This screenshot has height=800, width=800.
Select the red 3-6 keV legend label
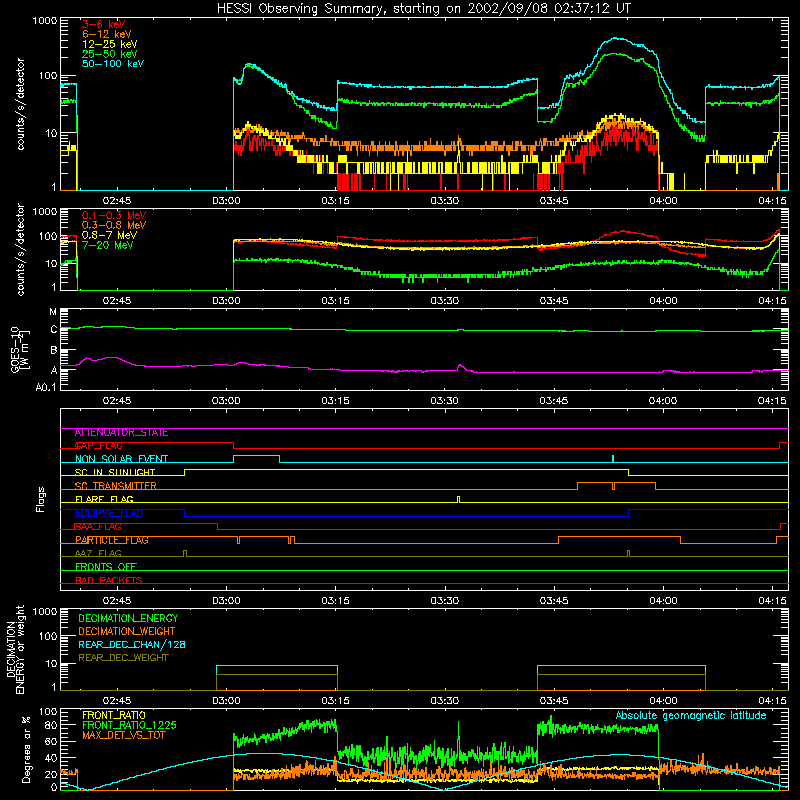[x=103, y=24]
